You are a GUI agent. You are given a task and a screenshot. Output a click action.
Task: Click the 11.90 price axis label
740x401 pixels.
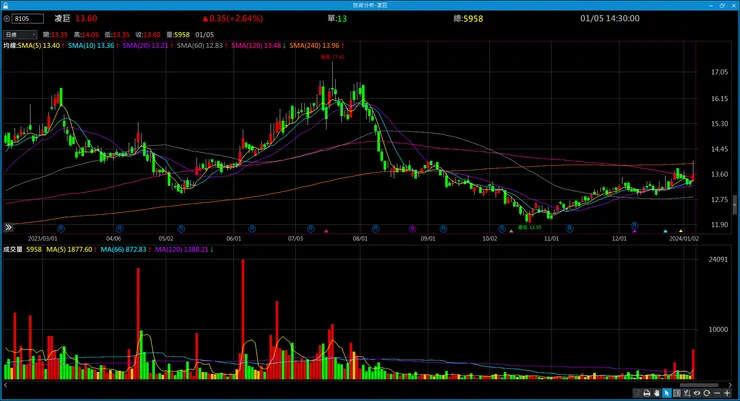point(719,225)
